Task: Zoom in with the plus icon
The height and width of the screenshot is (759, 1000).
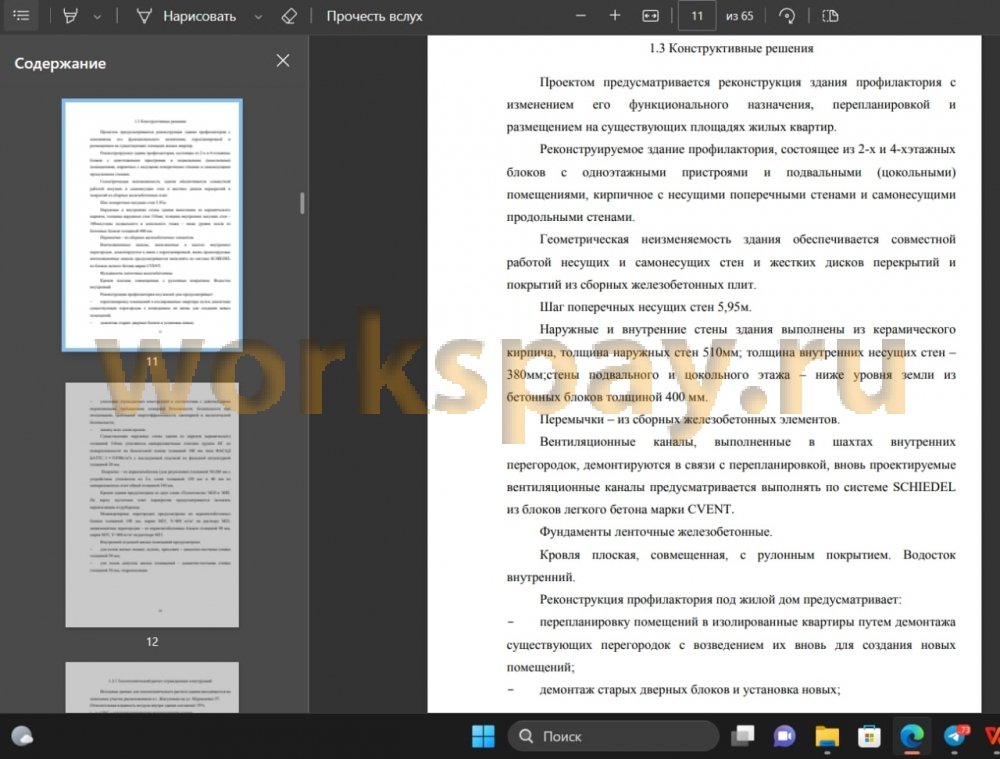Action: (615, 16)
